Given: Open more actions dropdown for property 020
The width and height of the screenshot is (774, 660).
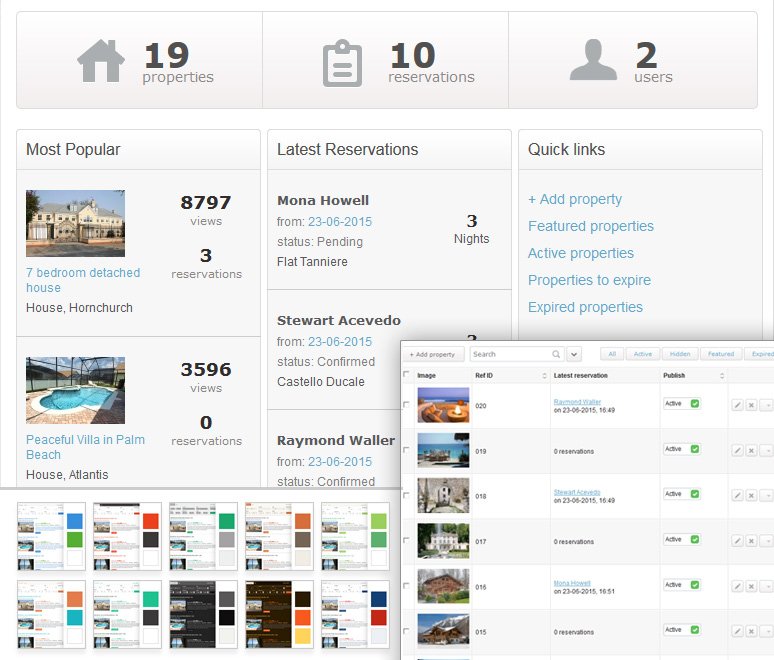Looking at the screenshot, I should (766, 405).
